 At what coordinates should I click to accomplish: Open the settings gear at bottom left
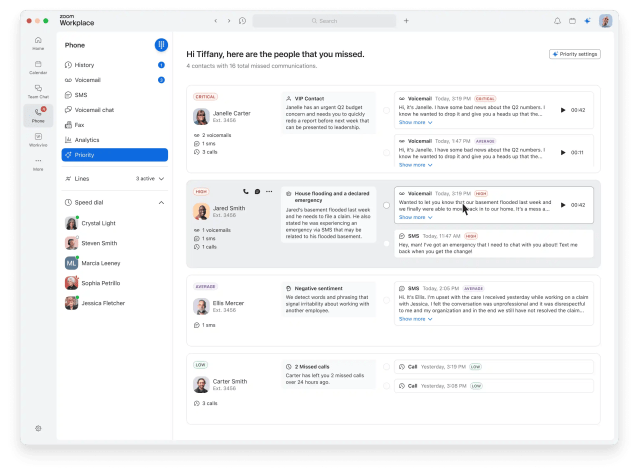38,428
